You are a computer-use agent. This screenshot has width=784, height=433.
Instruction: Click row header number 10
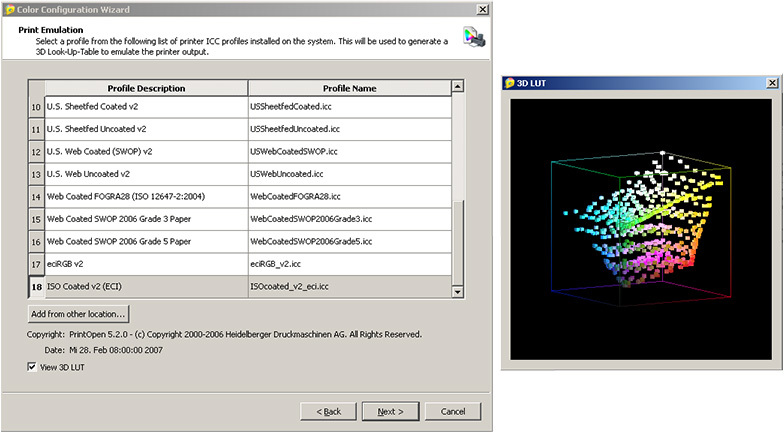tap(36, 107)
